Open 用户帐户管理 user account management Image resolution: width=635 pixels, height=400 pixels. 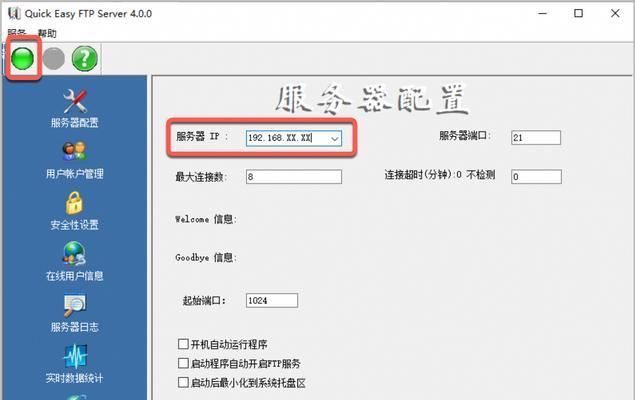click(75, 160)
